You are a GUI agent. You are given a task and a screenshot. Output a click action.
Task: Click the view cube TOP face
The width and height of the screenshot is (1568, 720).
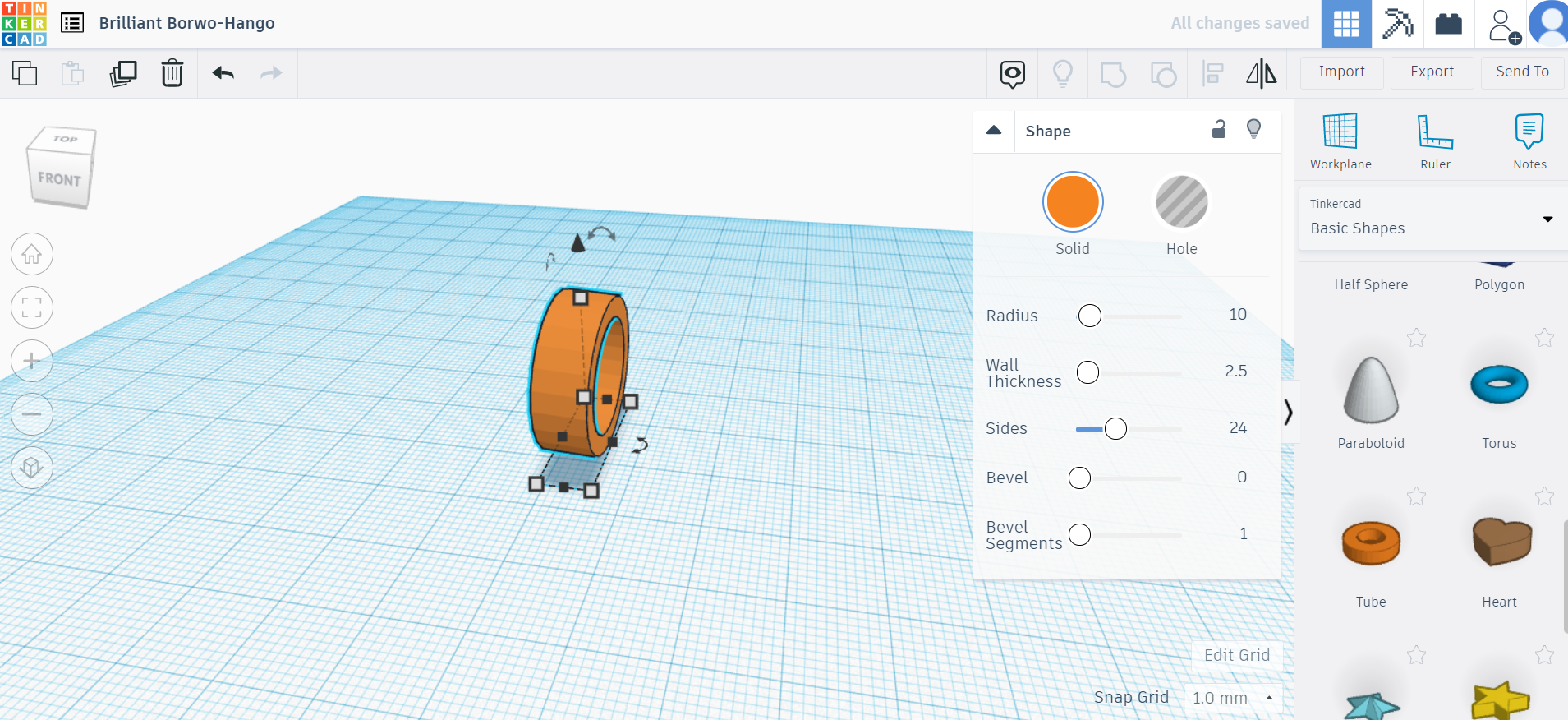click(x=65, y=139)
